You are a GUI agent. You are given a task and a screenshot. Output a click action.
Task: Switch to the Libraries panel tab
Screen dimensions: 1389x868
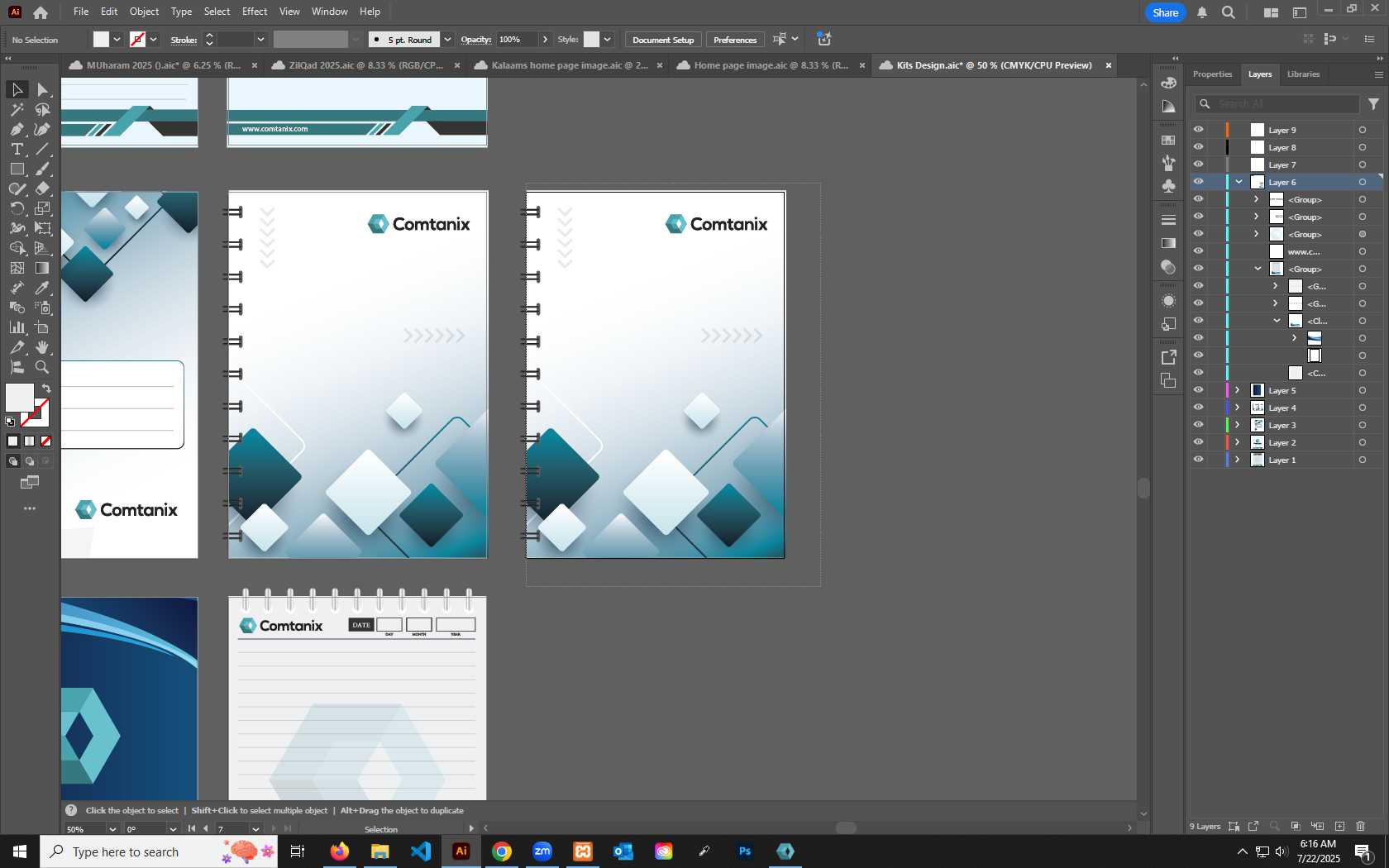(1303, 74)
